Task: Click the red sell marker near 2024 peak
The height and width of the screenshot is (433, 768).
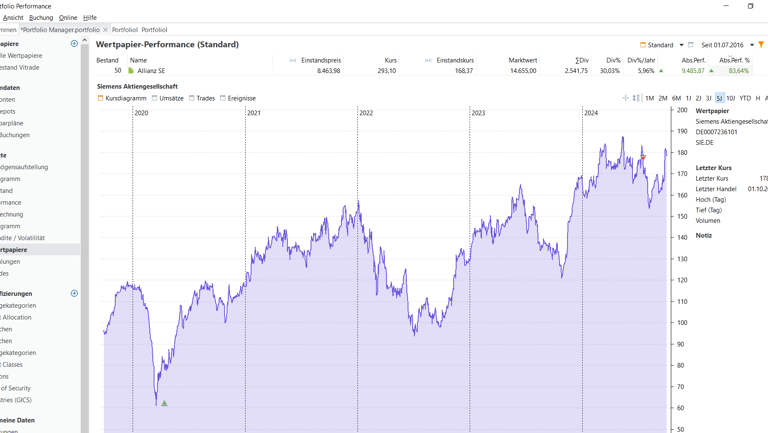Action: (x=643, y=157)
